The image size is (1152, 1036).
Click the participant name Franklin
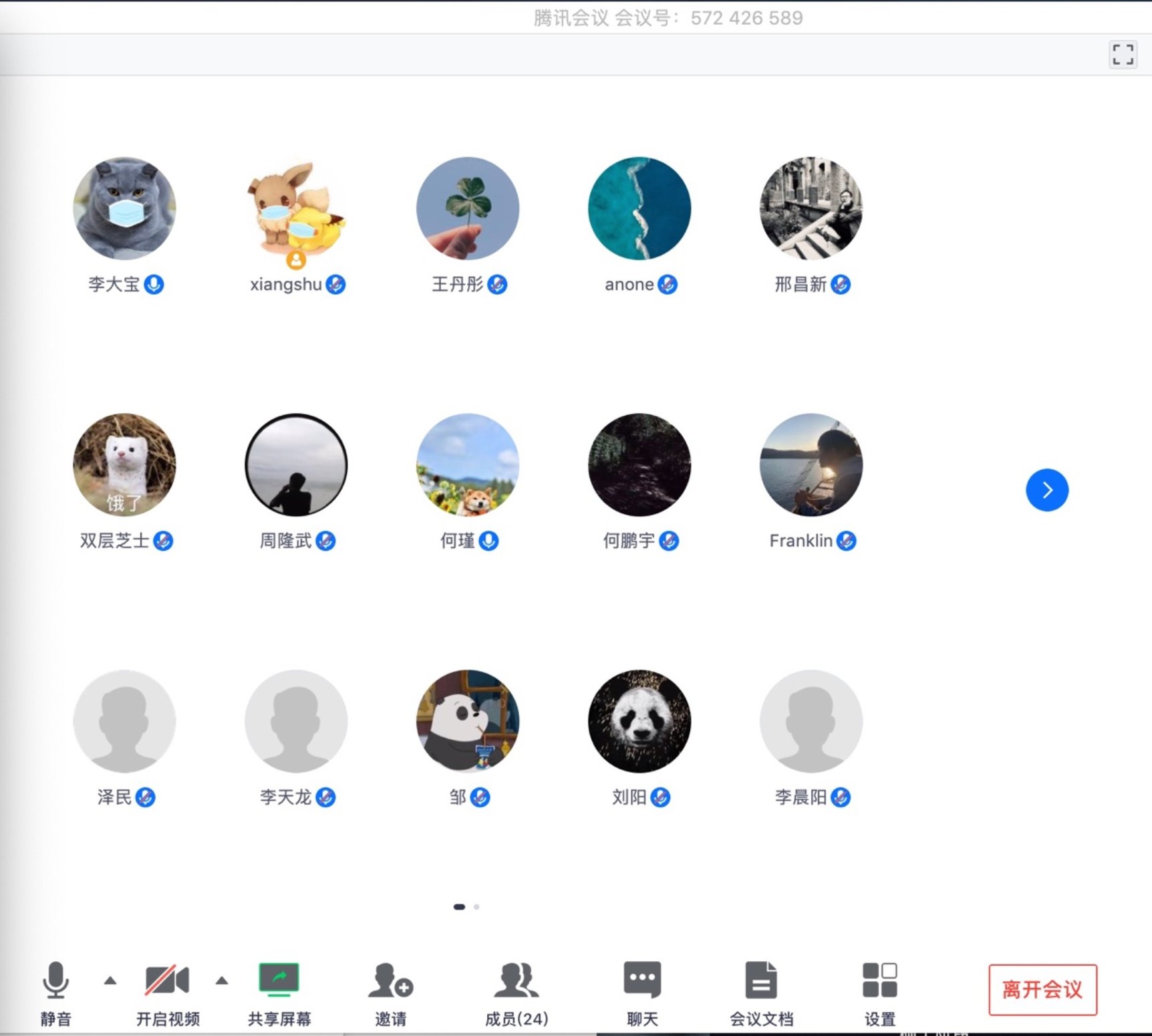point(801,541)
